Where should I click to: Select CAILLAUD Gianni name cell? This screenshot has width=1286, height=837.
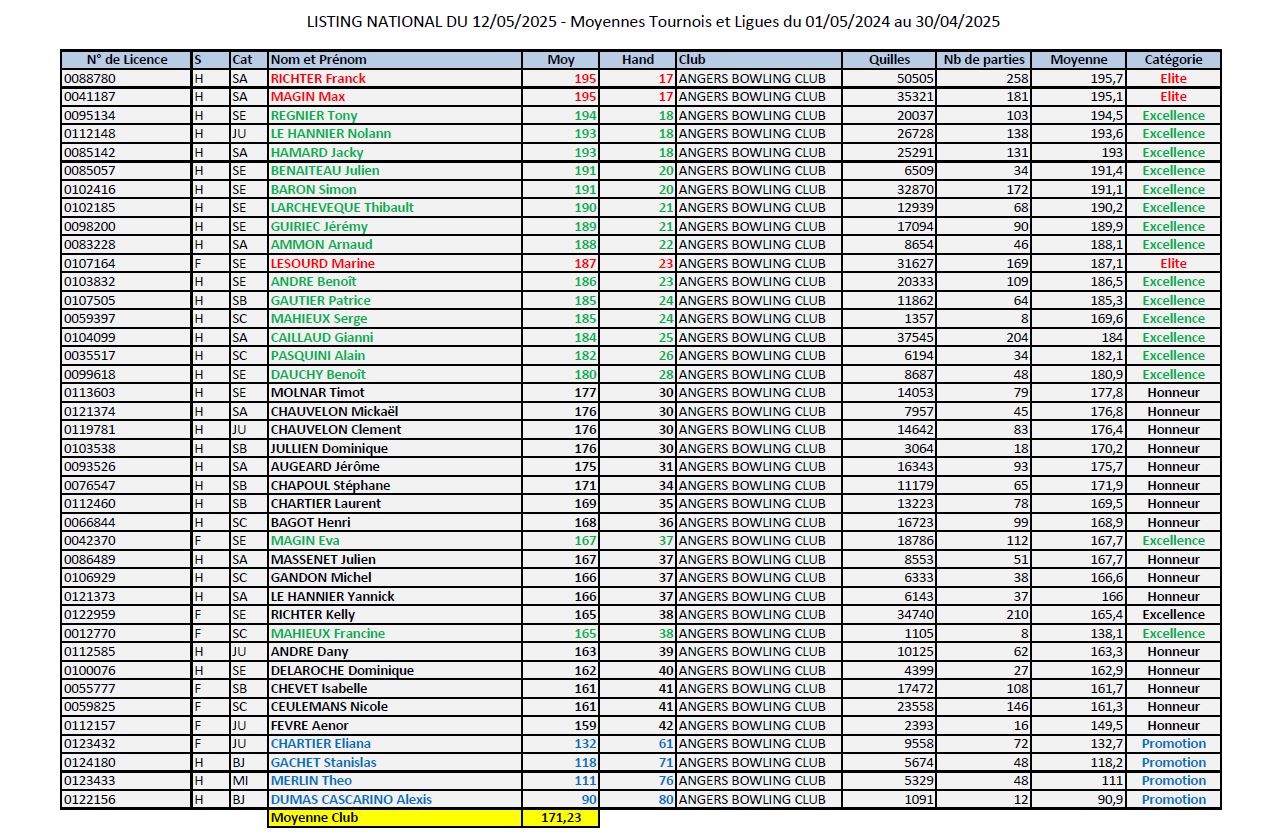point(395,337)
